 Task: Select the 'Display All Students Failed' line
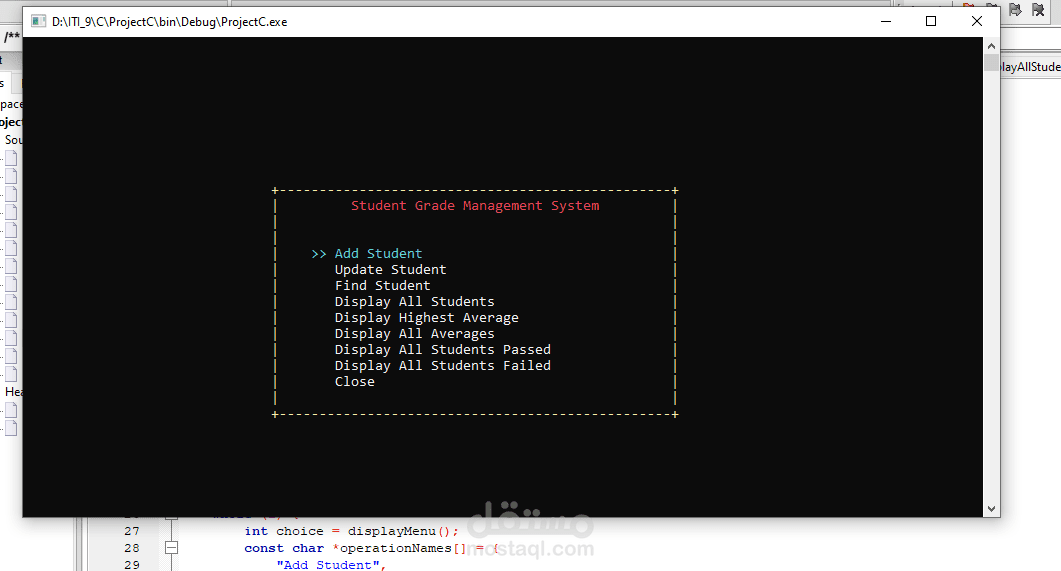click(443, 366)
